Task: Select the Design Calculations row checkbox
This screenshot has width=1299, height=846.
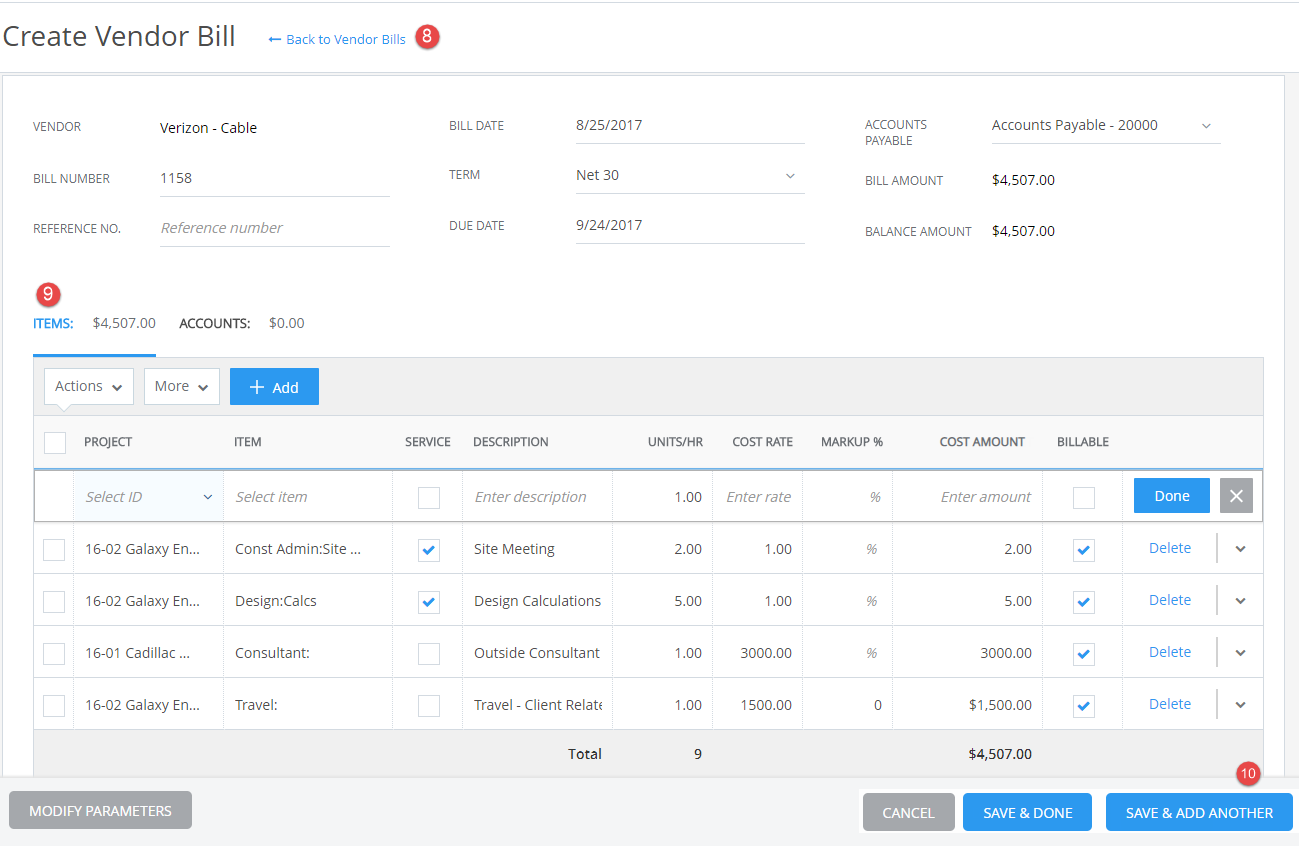Action: [54, 601]
